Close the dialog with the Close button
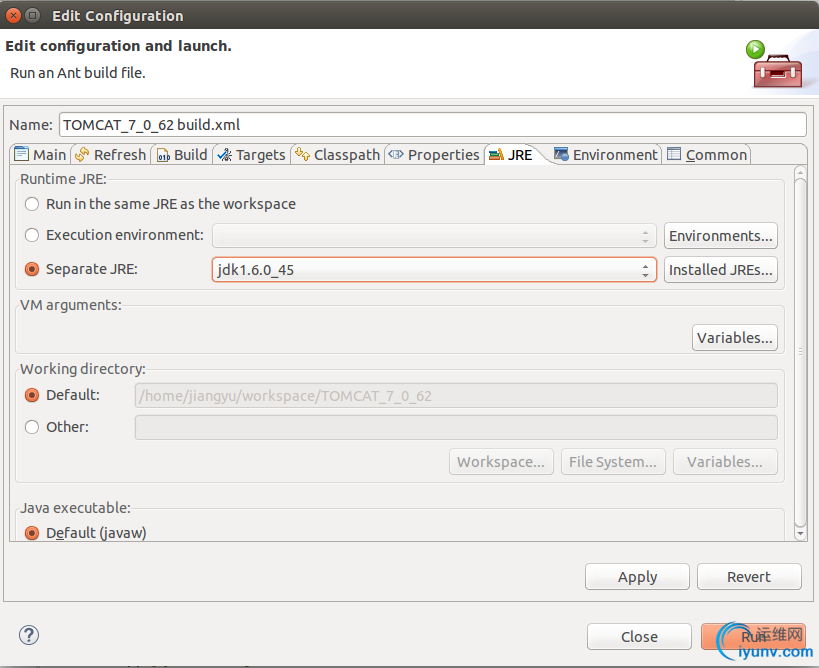 coord(639,637)
